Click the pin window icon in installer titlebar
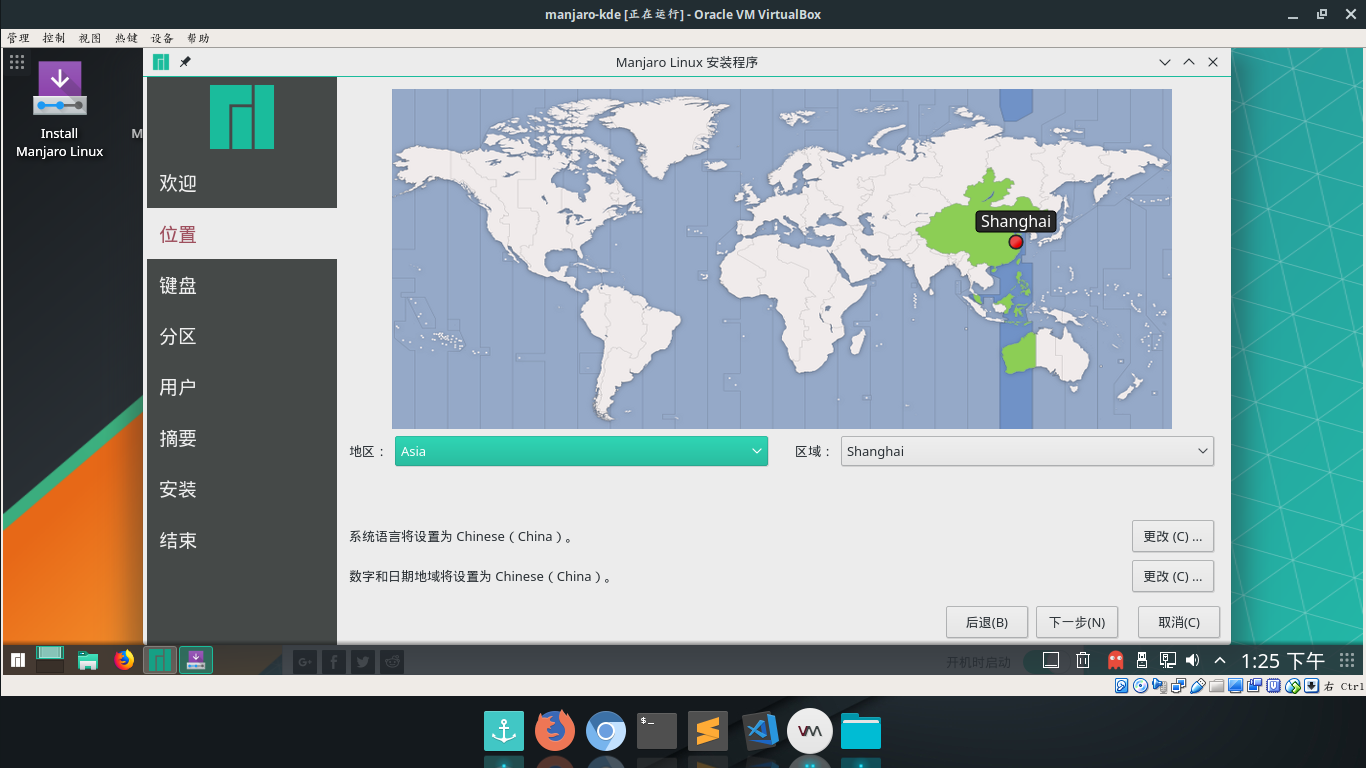Image resolution: width=1366 pixels, height=768 pixels. 185,62
